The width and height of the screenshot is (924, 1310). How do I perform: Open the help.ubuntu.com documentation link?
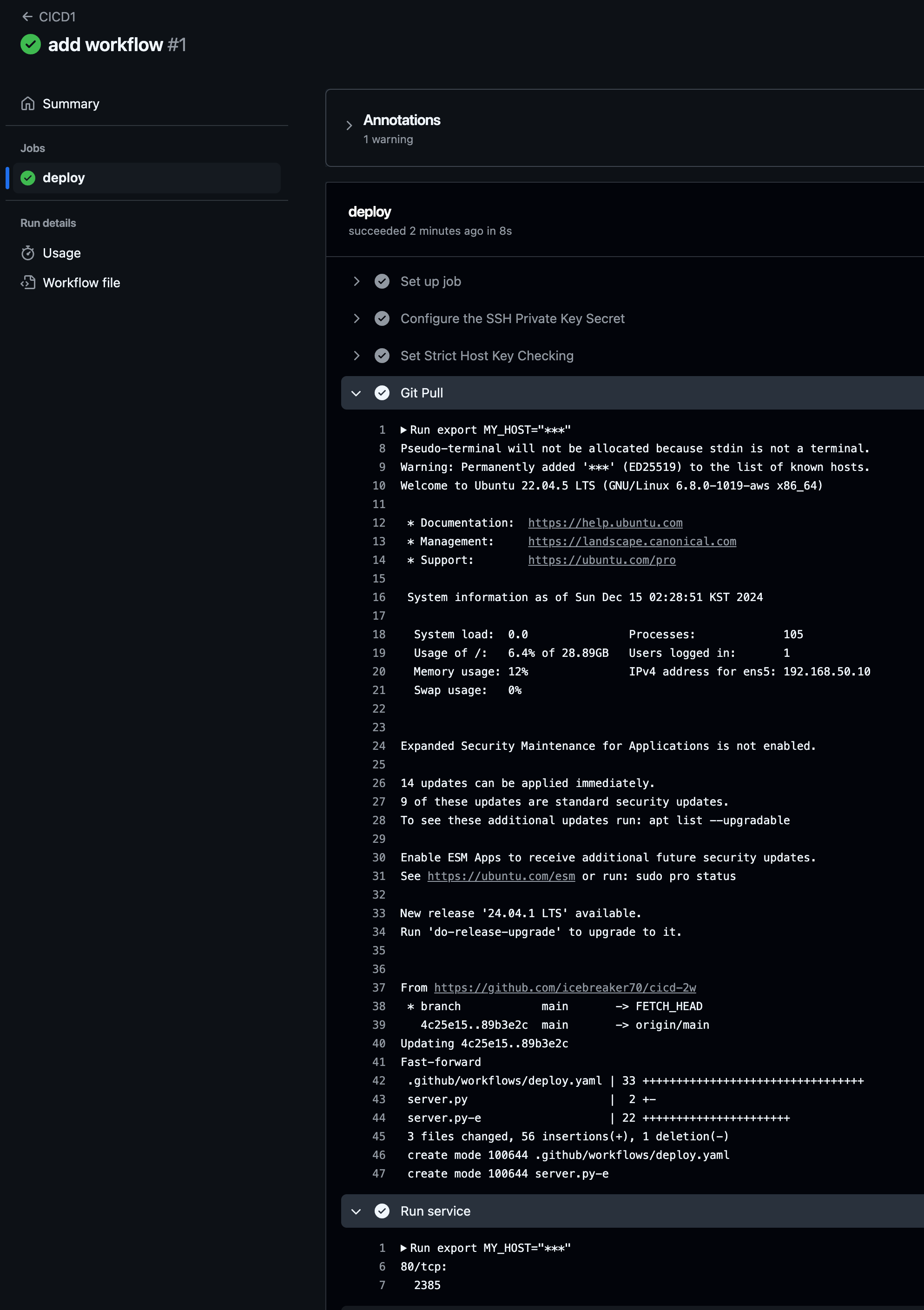605,523
